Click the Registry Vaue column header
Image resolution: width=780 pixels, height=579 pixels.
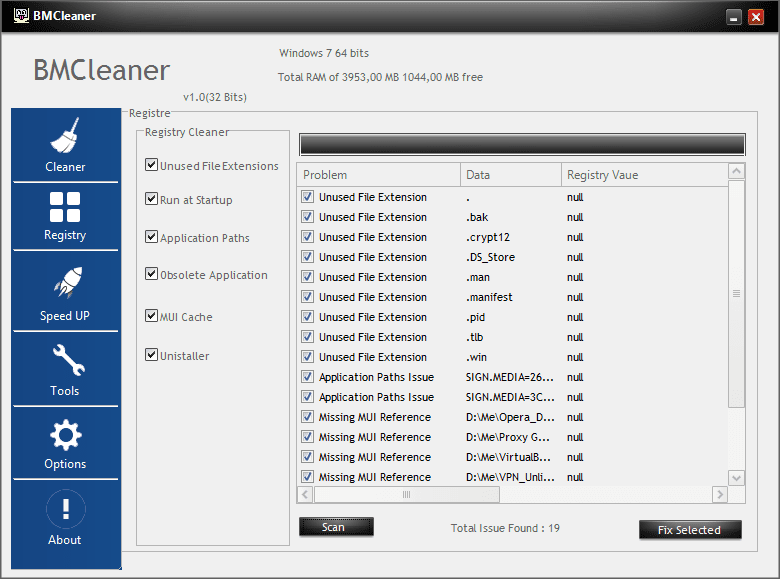click(x=645, y=175)
